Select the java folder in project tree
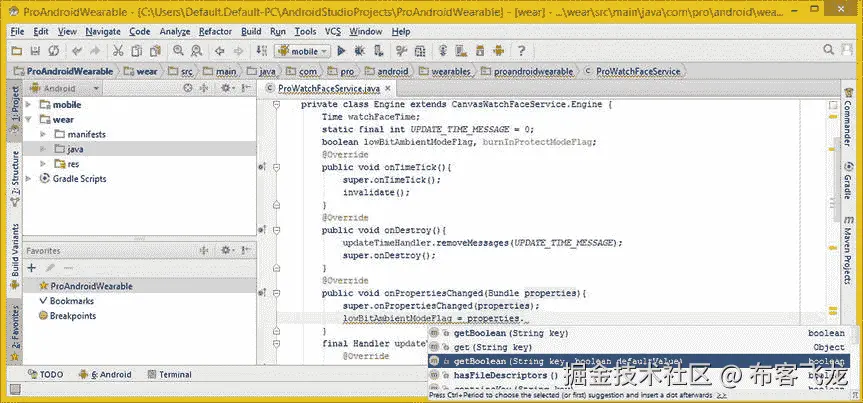 [x=139, y=149]
